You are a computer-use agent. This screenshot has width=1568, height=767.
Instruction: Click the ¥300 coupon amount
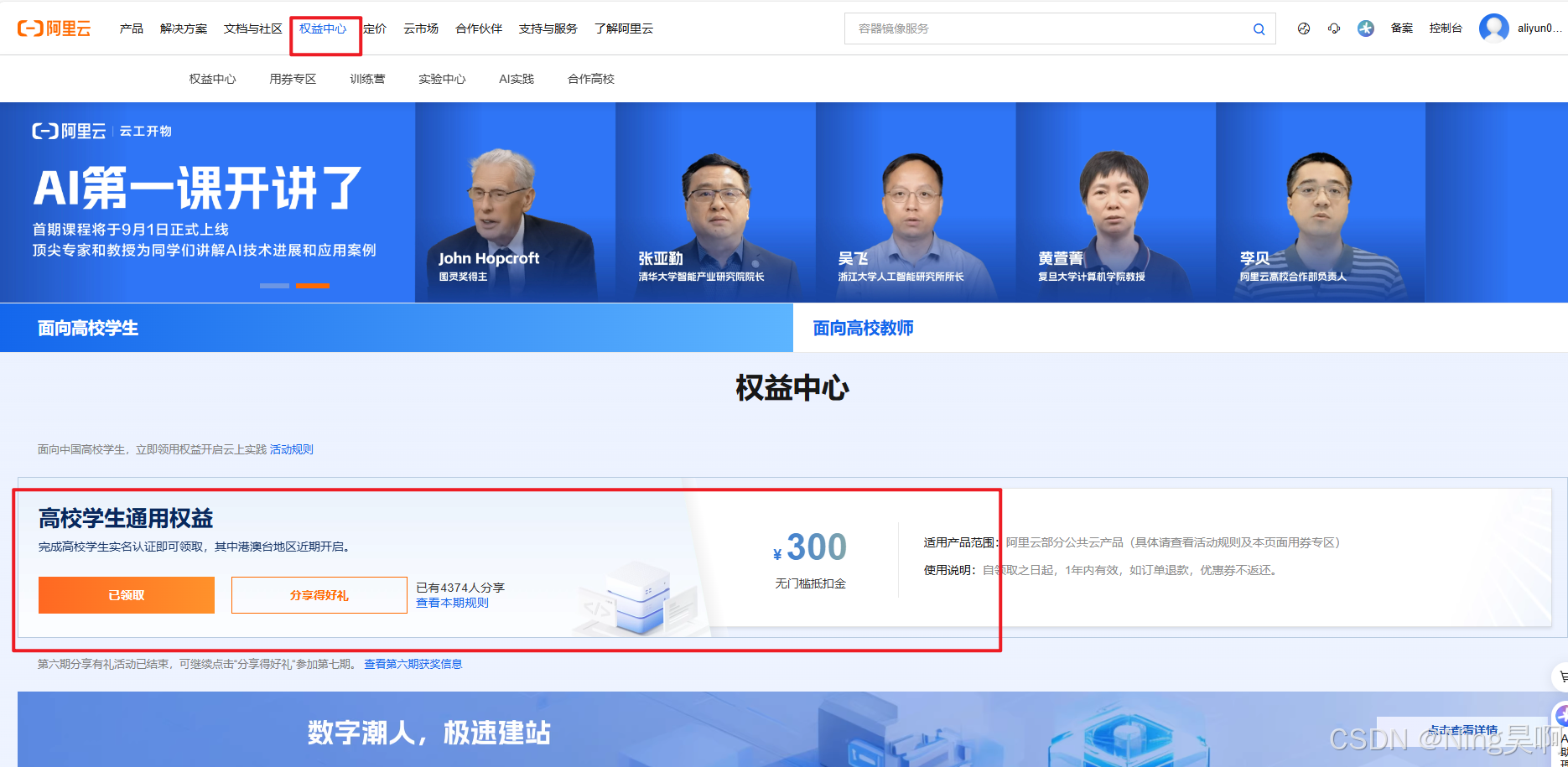pos(810,547)
